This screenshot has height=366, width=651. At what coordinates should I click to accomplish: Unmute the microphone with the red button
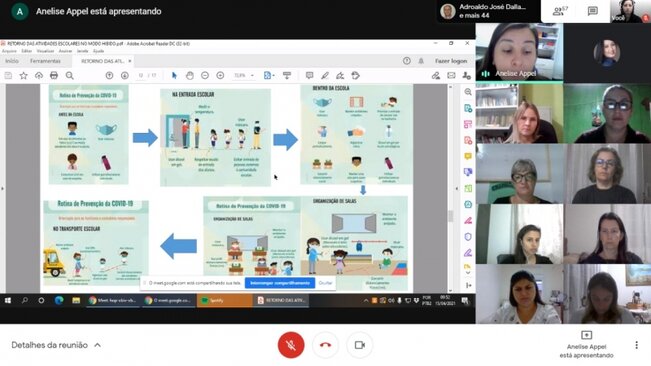(291, 345)
